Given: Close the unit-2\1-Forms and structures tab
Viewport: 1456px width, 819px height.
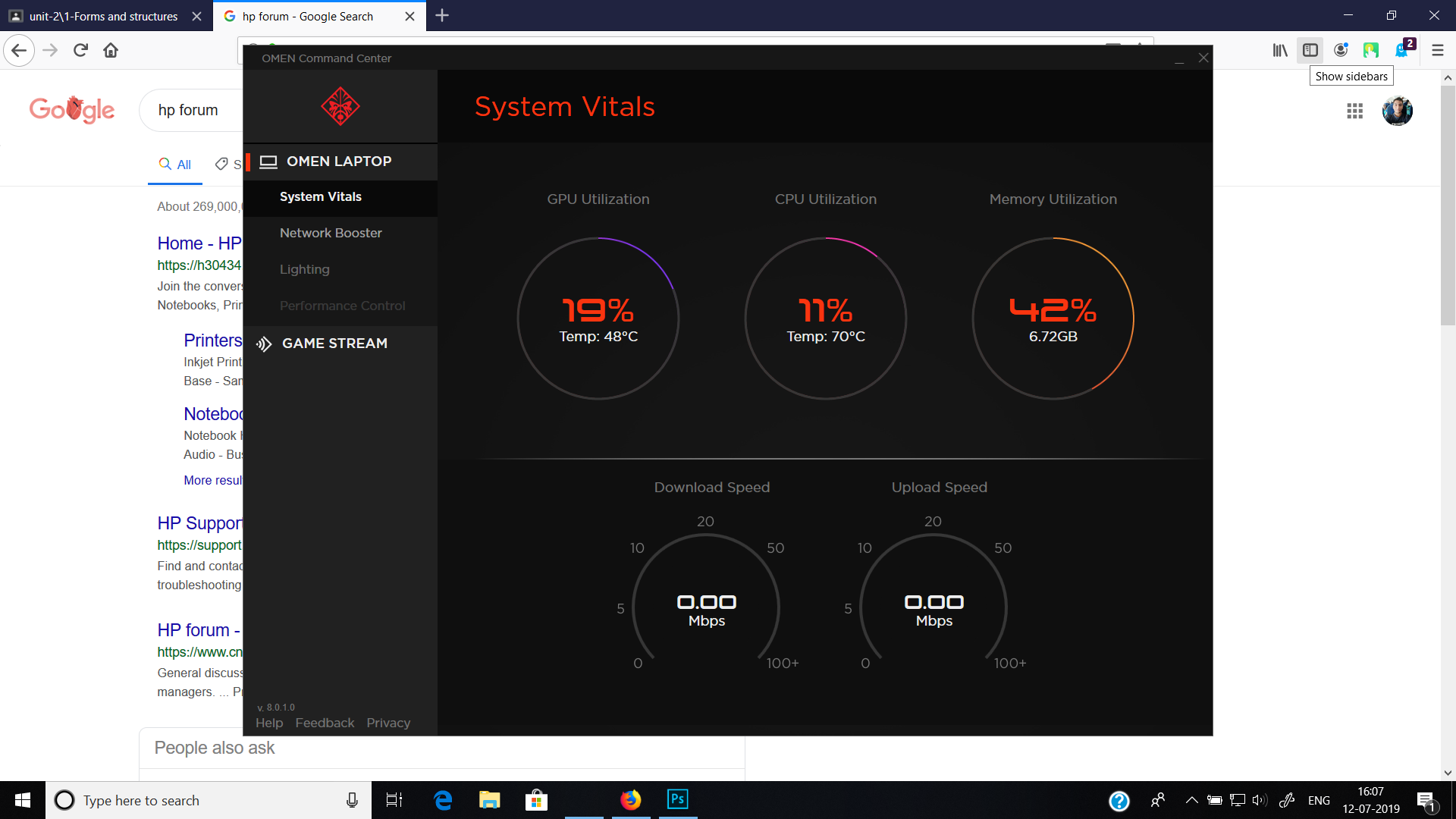Looking at the screenshot, I should point(196,16).
